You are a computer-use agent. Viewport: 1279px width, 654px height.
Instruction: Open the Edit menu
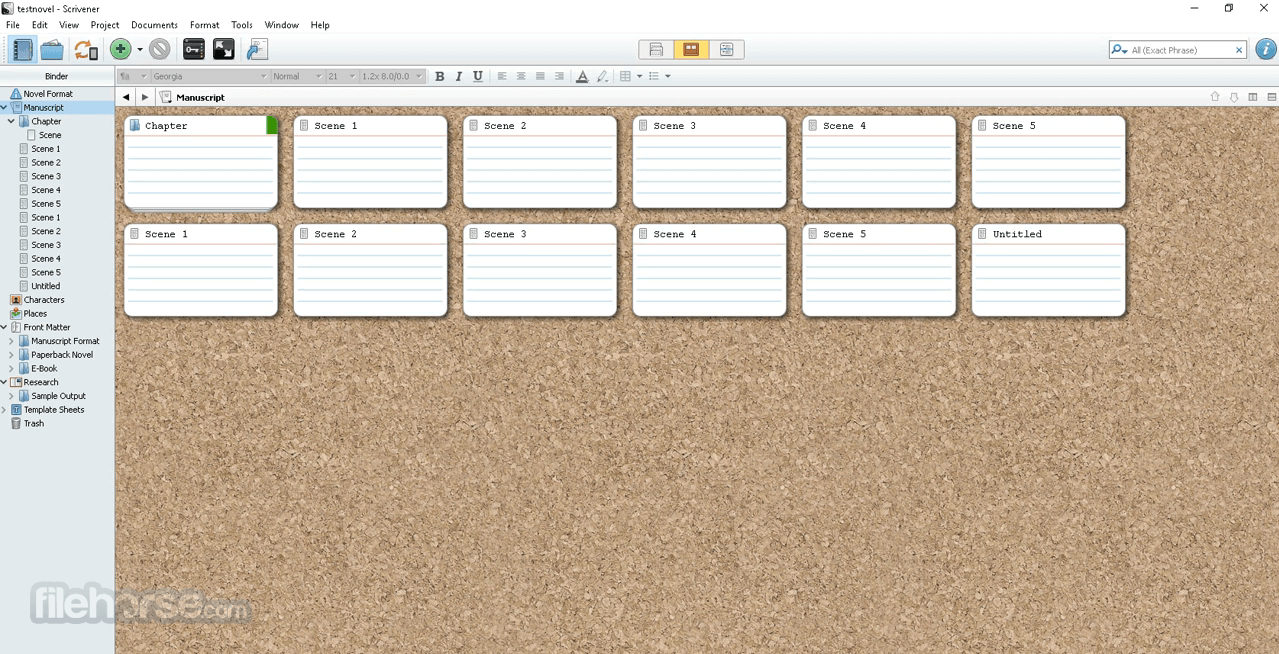point(40,25)
